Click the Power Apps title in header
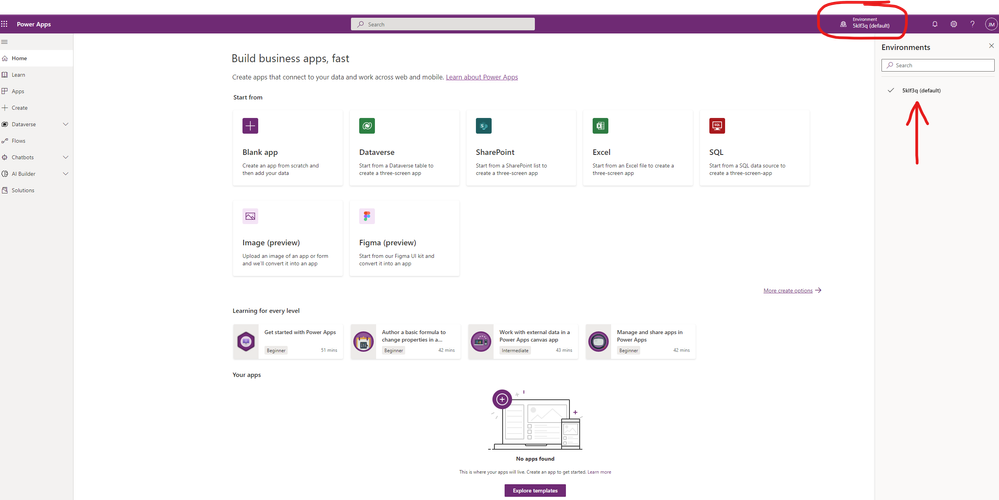The image size is (999, 500). click(x=34, y=24)
